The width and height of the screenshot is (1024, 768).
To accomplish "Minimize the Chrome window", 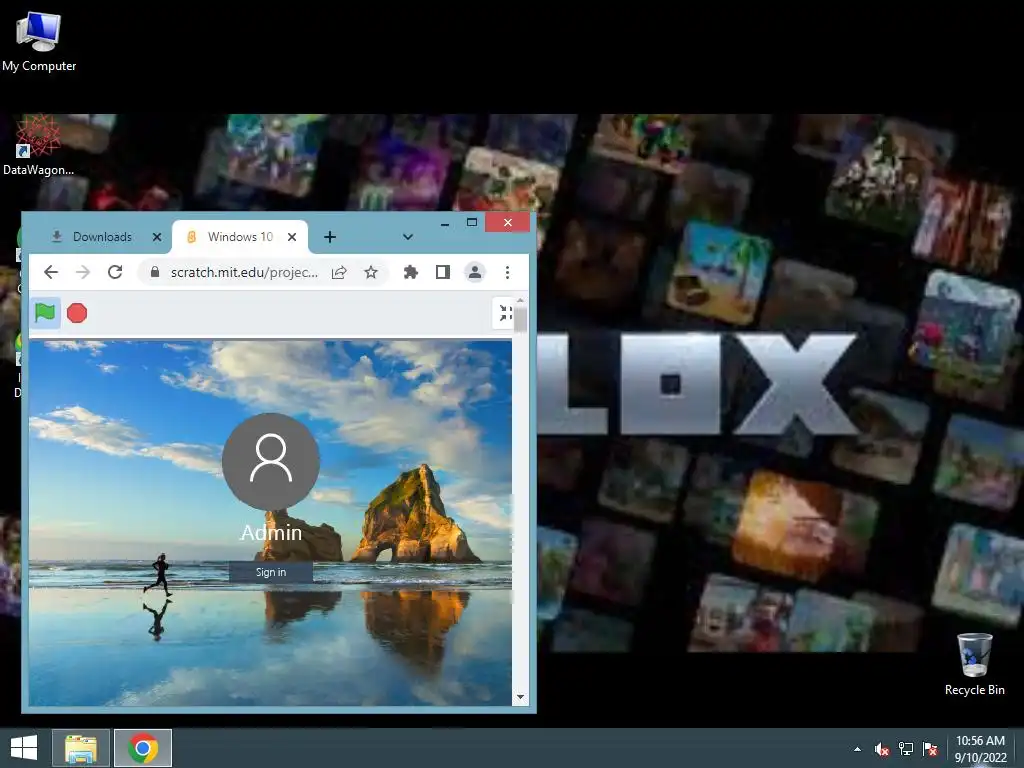I will click(x=445, y=223).
